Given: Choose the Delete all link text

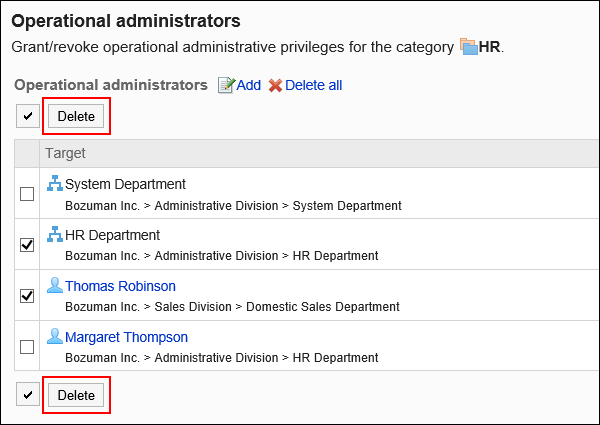Looking at the screenshot, I should tap(313, 86).
